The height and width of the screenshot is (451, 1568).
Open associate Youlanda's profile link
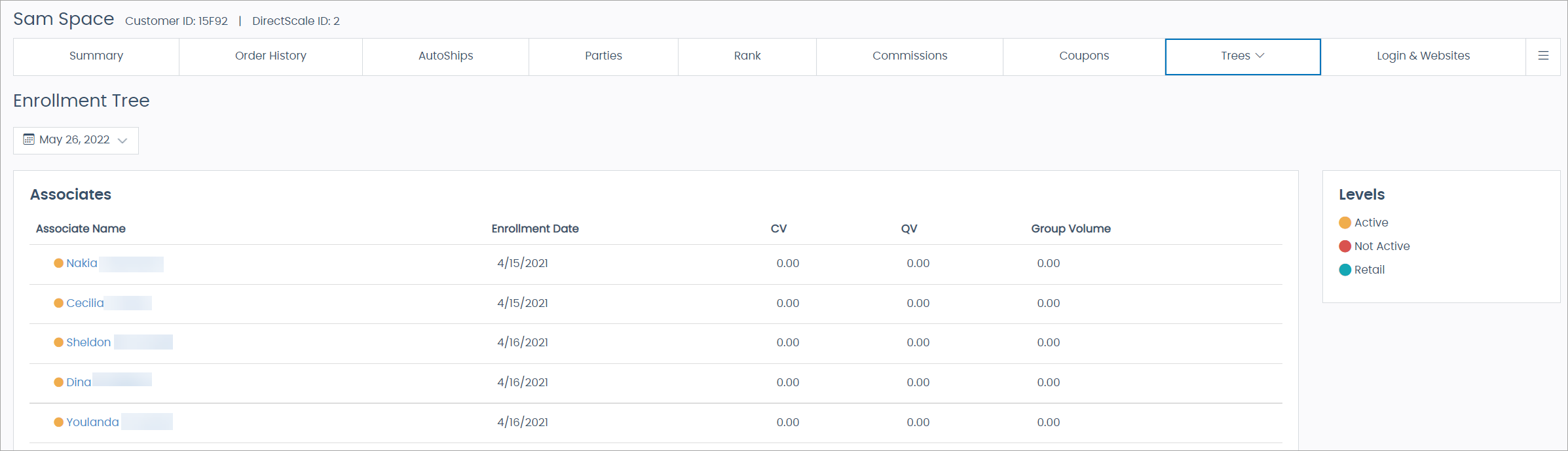pyautogui.click(x=92, y=422)
